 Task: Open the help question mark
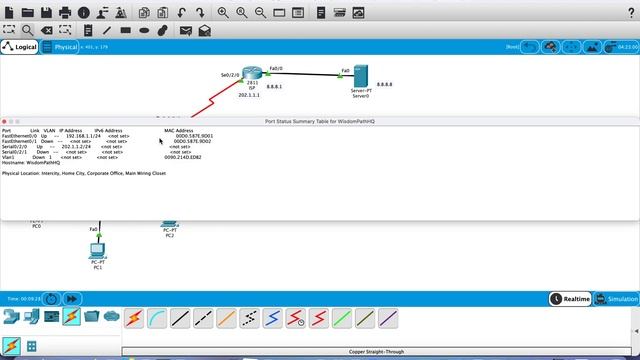(x=631, y=13)
